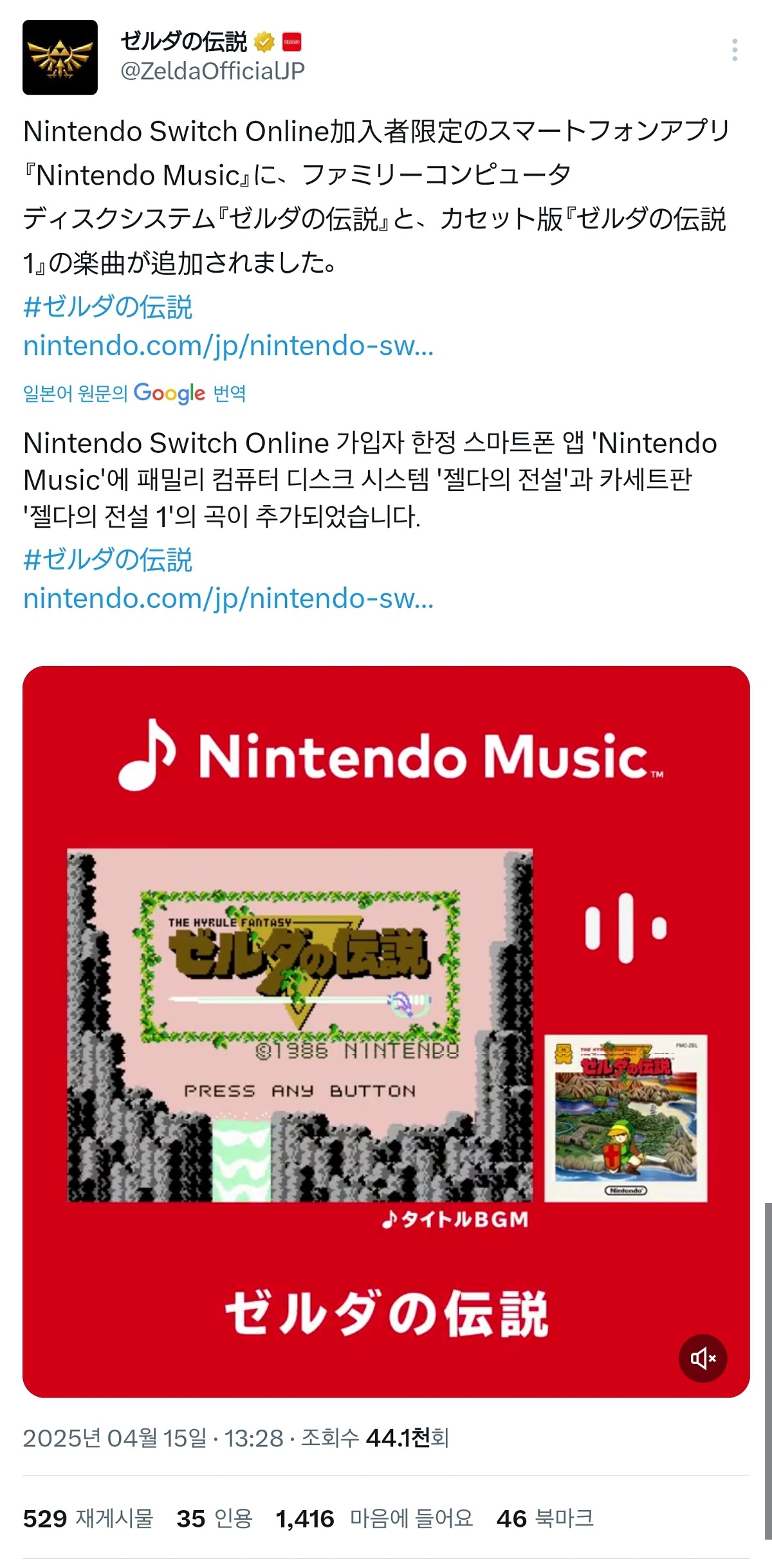Image resolution: width=772 pixels, height=1568 pixels.
Task: View the 35 quotes list
Action: (214, 1518)
